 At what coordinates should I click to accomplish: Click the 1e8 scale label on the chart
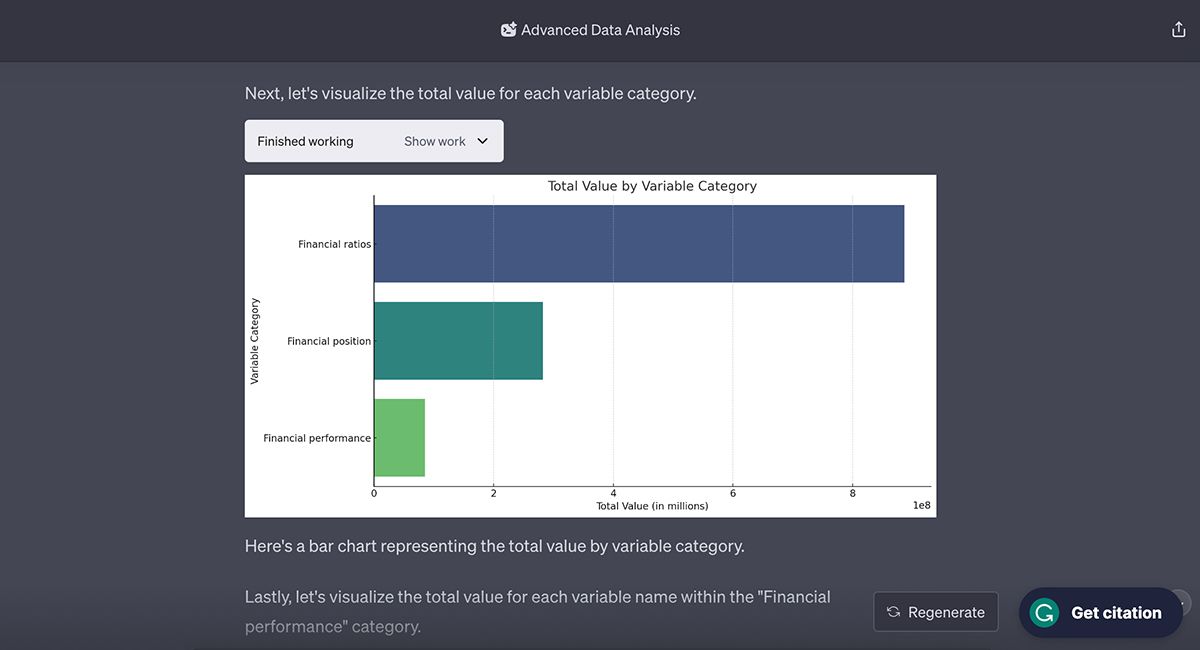click(x=921, y=505)
